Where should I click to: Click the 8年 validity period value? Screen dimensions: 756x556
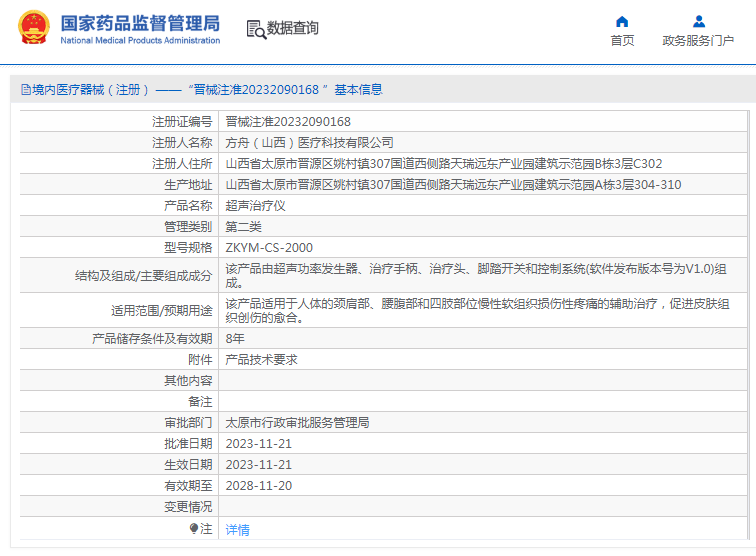235,338
